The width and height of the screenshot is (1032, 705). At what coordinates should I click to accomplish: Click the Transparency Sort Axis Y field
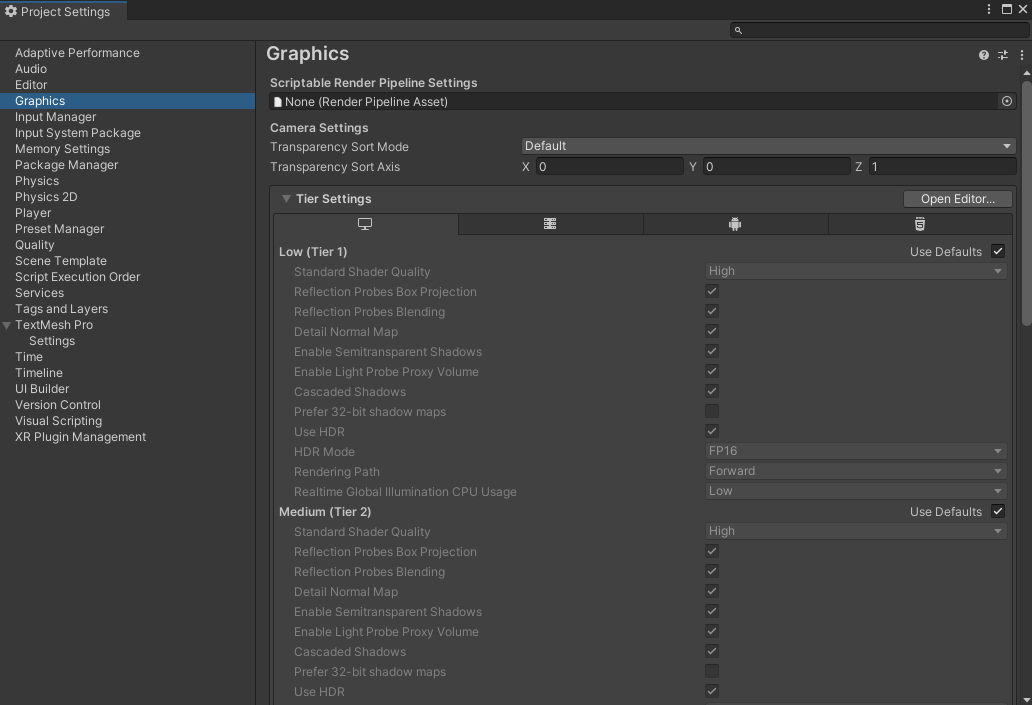[777, 167]
